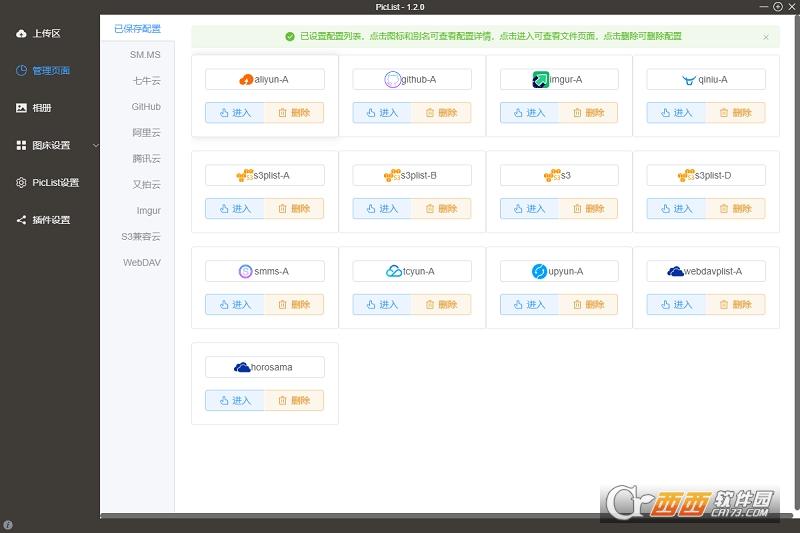Image resolution: width=800 pixels, height=533 pixels.
Task: Click the webdavplist-A cloud icon
Action: [675, 271]
